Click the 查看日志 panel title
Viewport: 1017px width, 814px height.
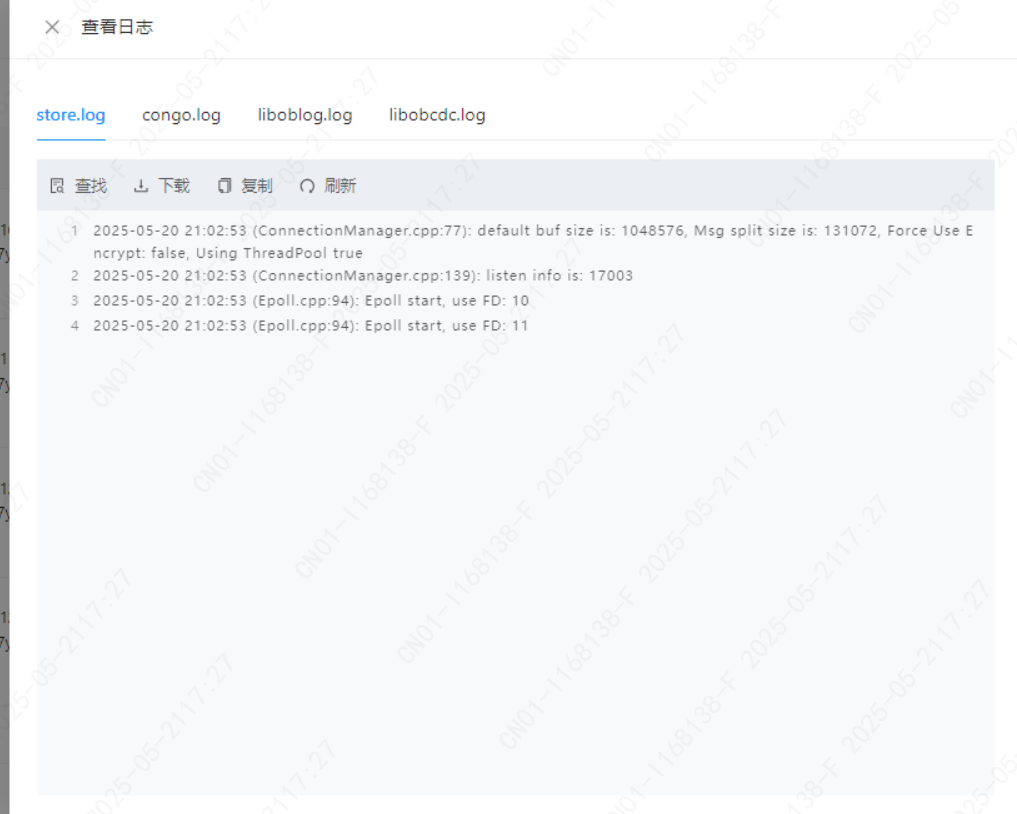(117, 27)
